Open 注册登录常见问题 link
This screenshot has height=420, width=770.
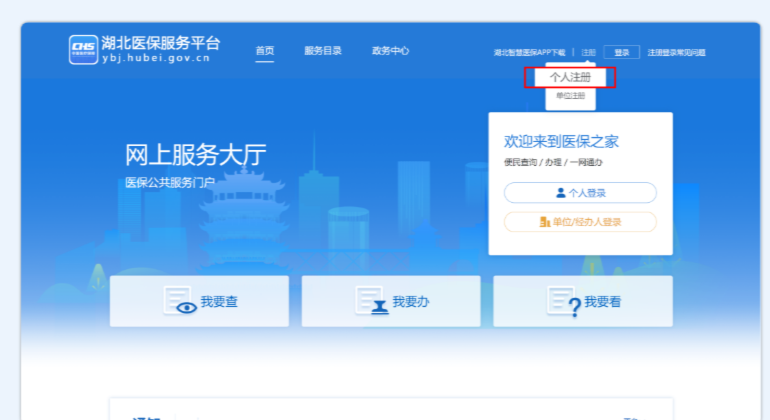click(x=676, y=53)
